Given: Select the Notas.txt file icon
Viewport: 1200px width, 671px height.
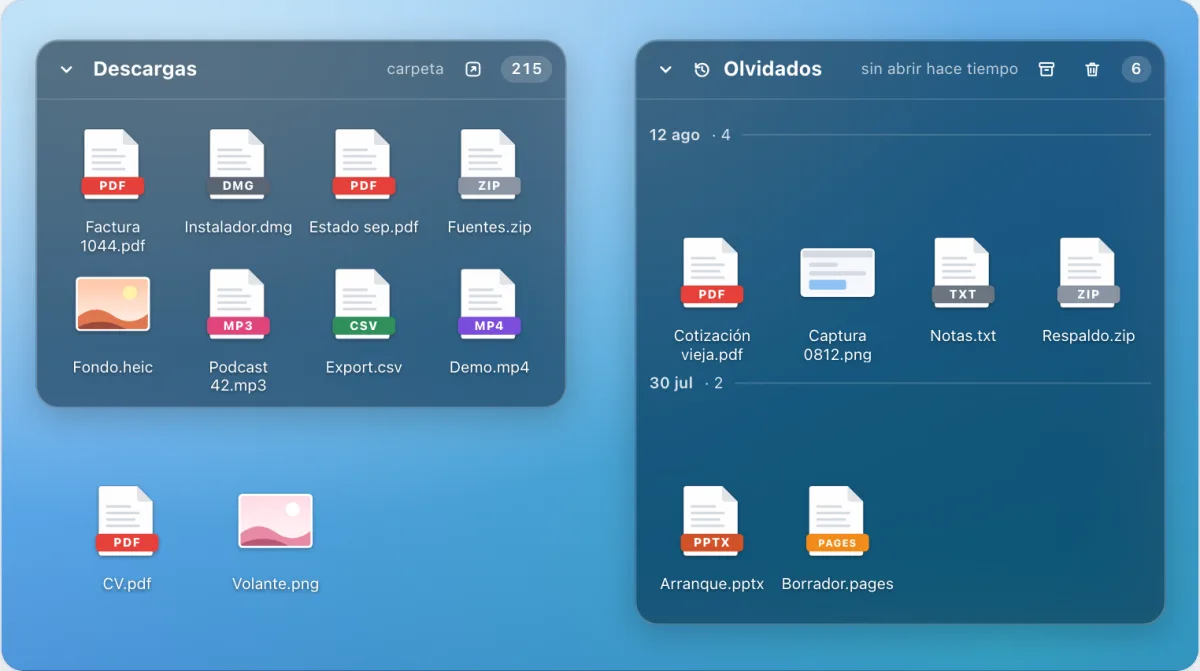Looking at the screenshot, I should point(963,274).
